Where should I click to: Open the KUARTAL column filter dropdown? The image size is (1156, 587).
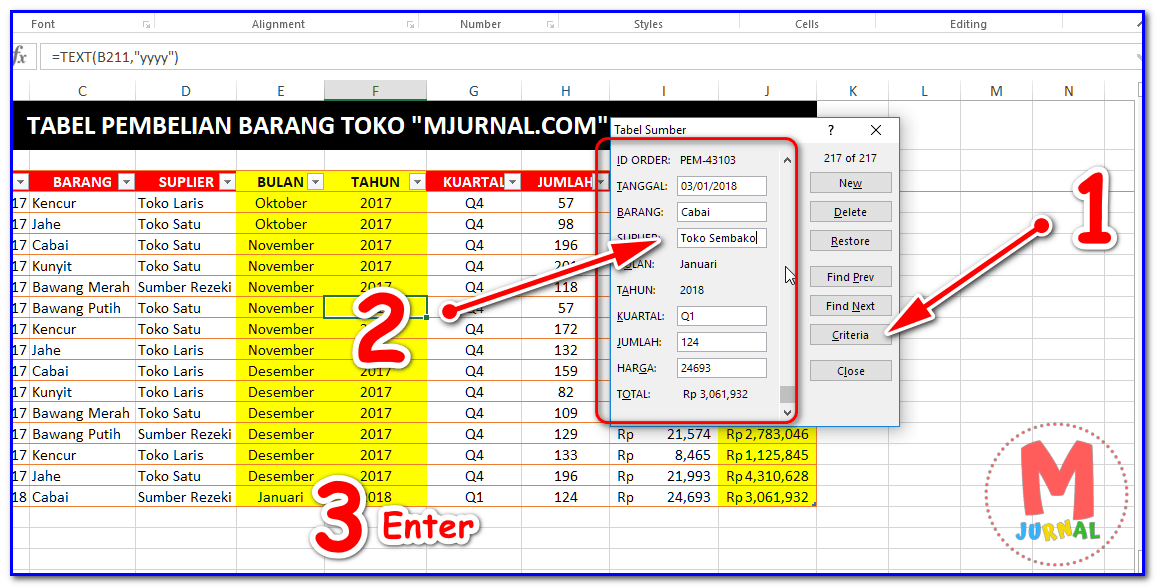pyautogui.click(x=513, y=182)
